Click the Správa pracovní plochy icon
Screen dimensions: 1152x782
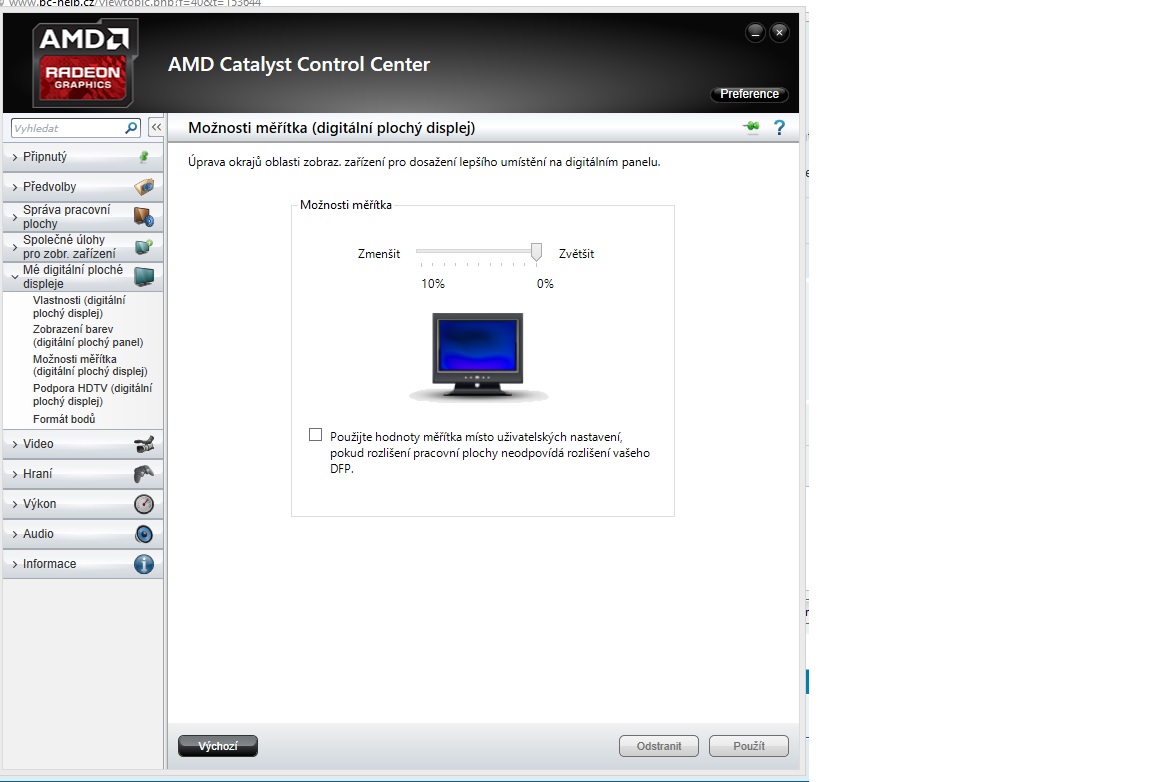pyautogui.click(x=144, y=217)
